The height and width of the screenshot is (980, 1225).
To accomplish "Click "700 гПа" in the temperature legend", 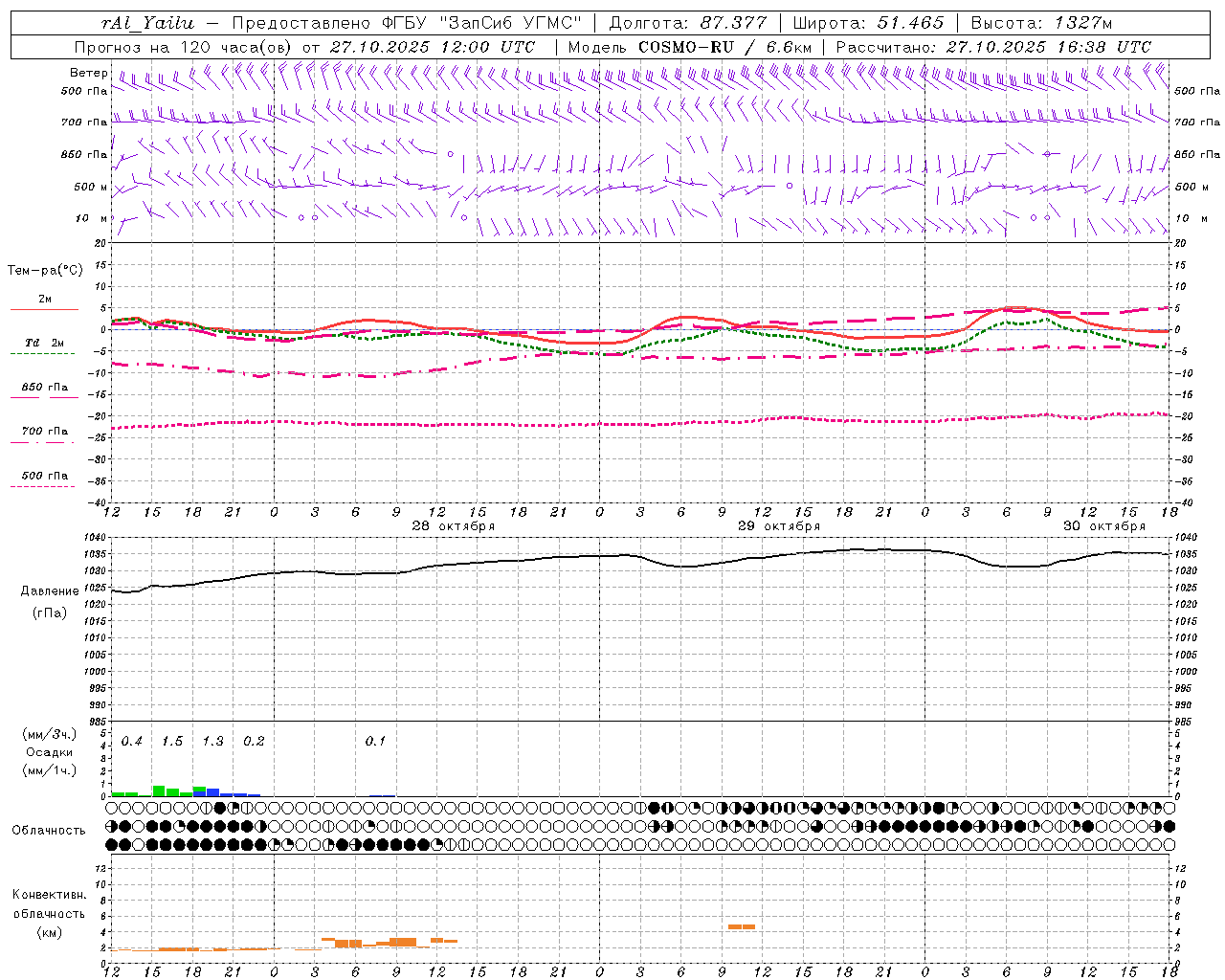I will [45, 431].
